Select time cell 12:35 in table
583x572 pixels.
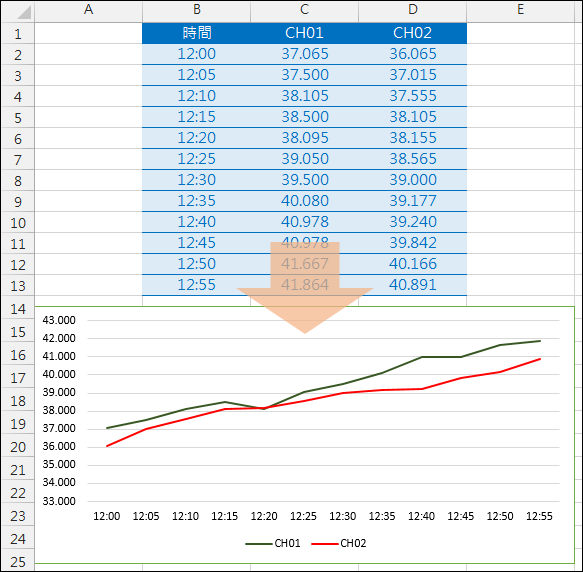click(x=196, y=201)
